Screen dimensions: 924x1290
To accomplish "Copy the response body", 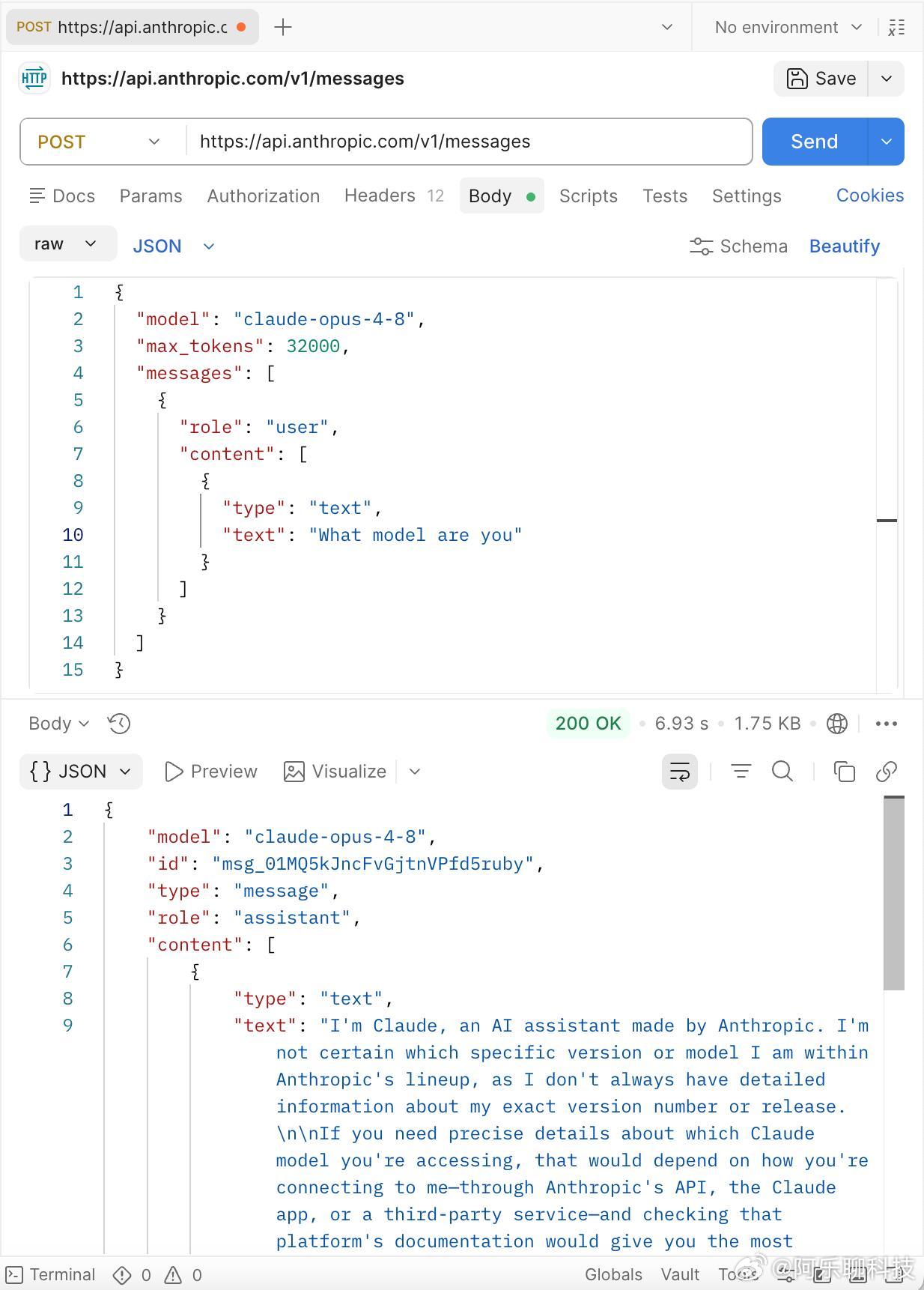I will pyautogui.click(x=845, y=772).
